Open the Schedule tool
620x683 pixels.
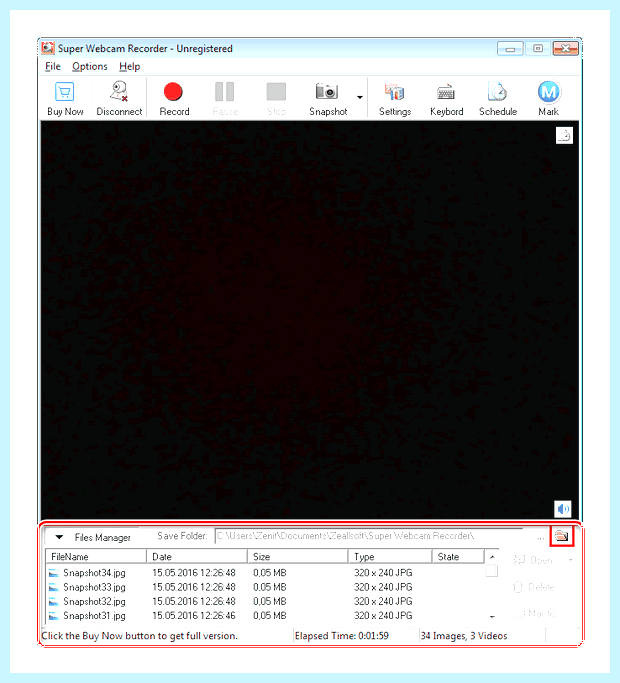[498, 98]
